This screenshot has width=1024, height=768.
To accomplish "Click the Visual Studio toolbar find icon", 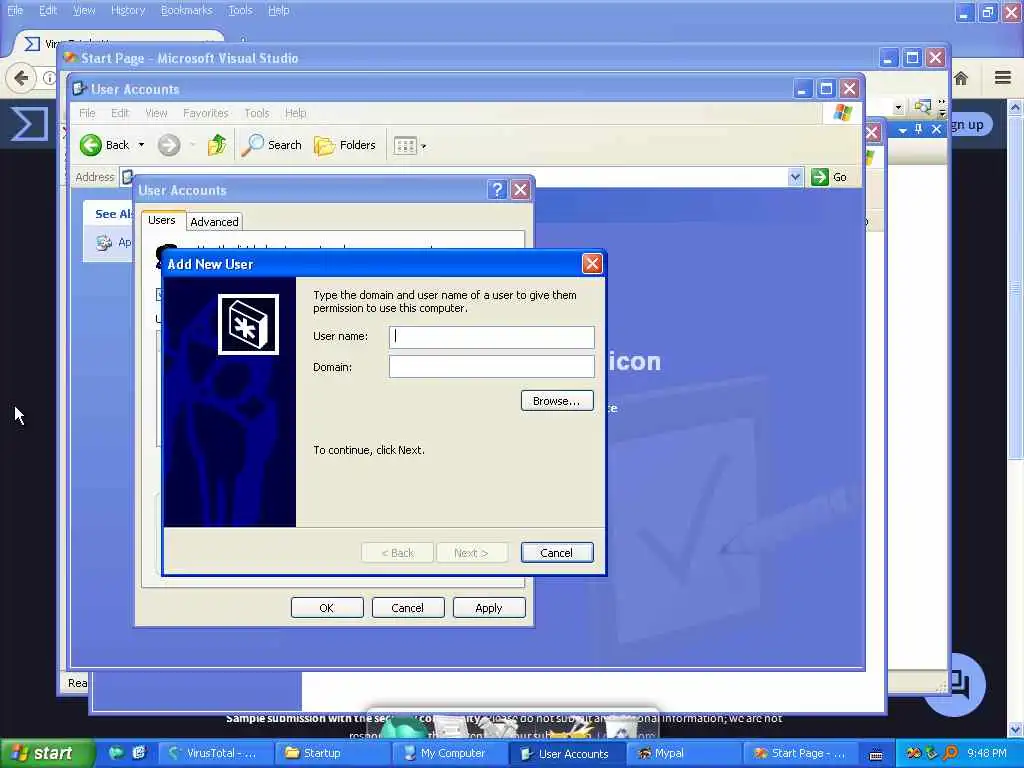I will 922,107.
